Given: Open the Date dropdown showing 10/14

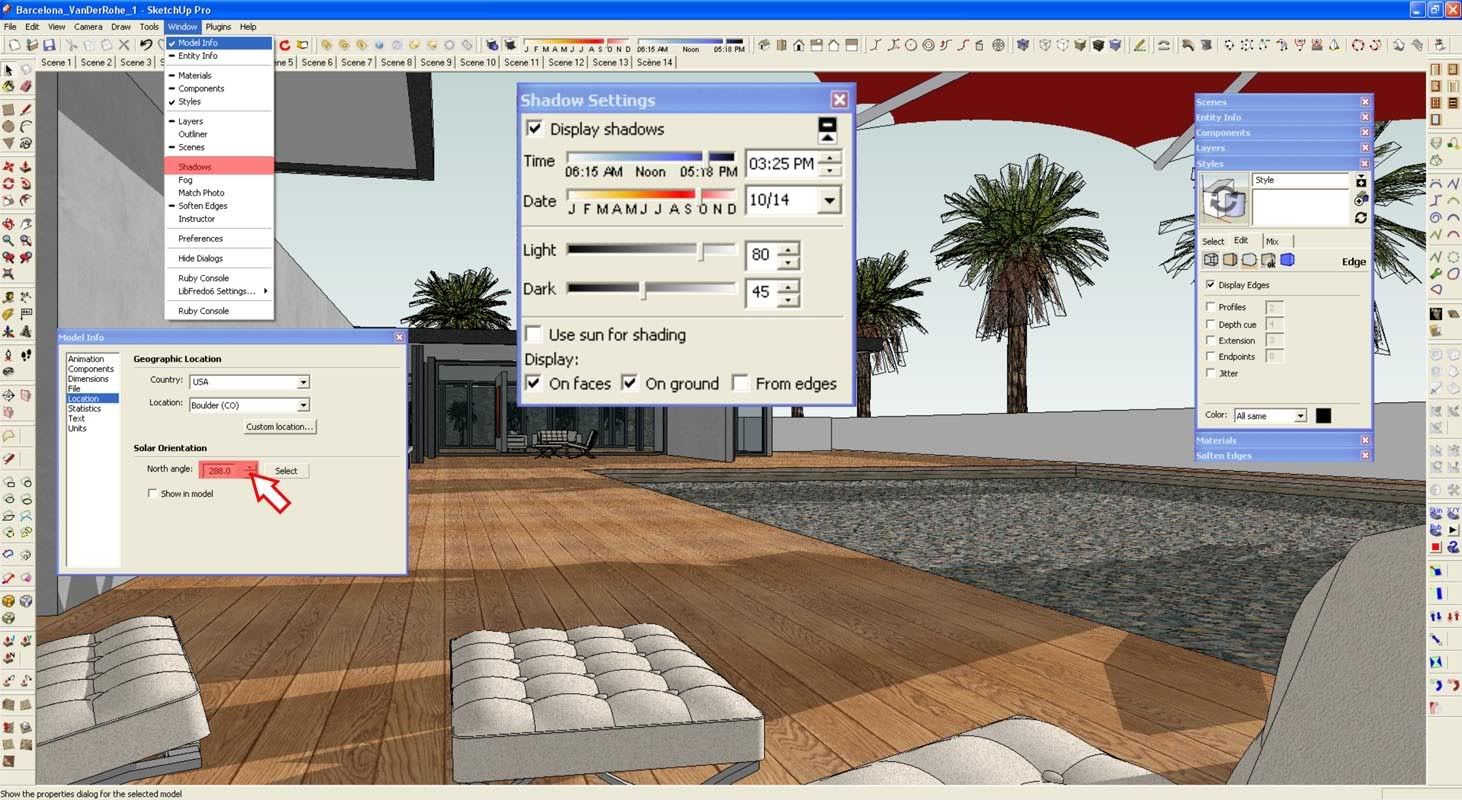Looking at the screenshot, I should 829,200.
